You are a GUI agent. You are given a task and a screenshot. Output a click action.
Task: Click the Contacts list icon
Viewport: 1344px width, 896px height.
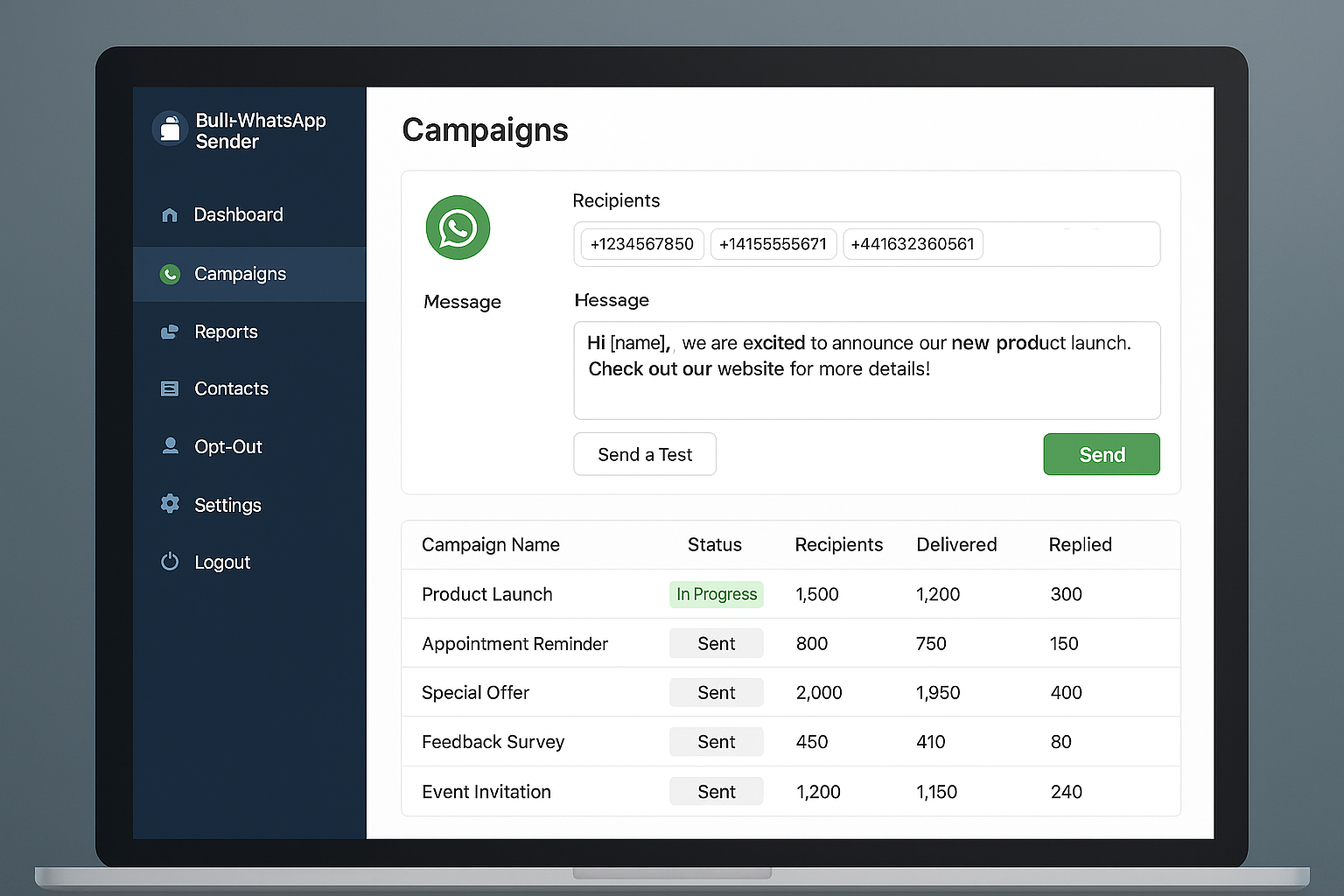(x=170, y=388)
